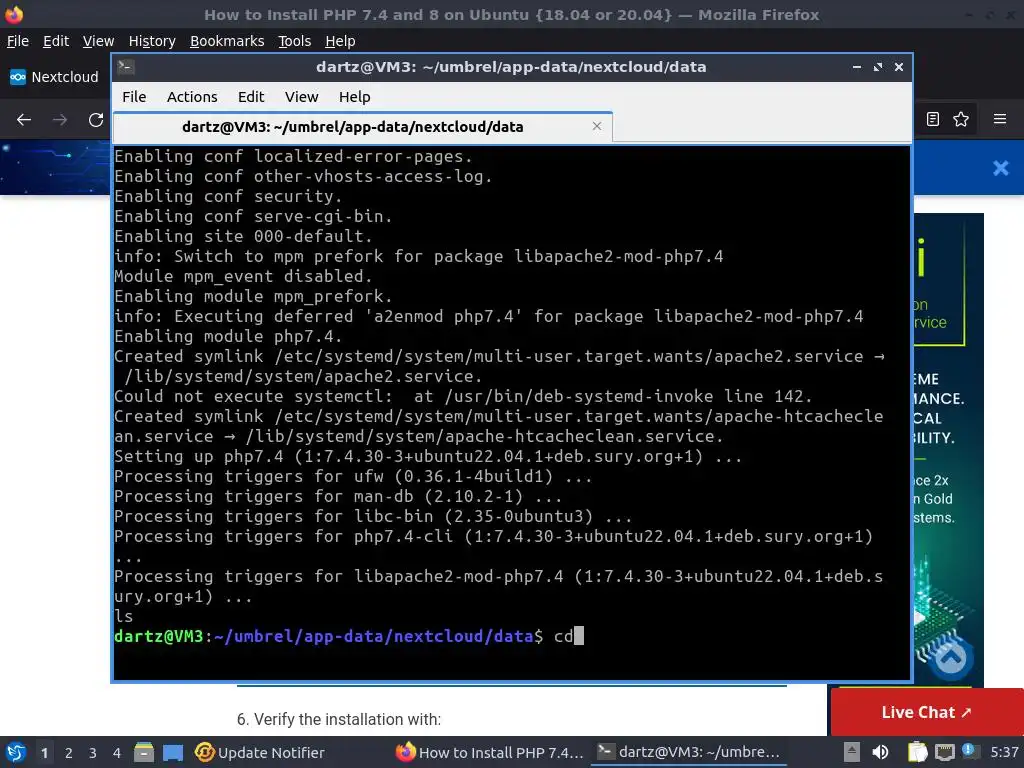
Task: Open Firefox Tools menu
Action: (x=295, y=41)
